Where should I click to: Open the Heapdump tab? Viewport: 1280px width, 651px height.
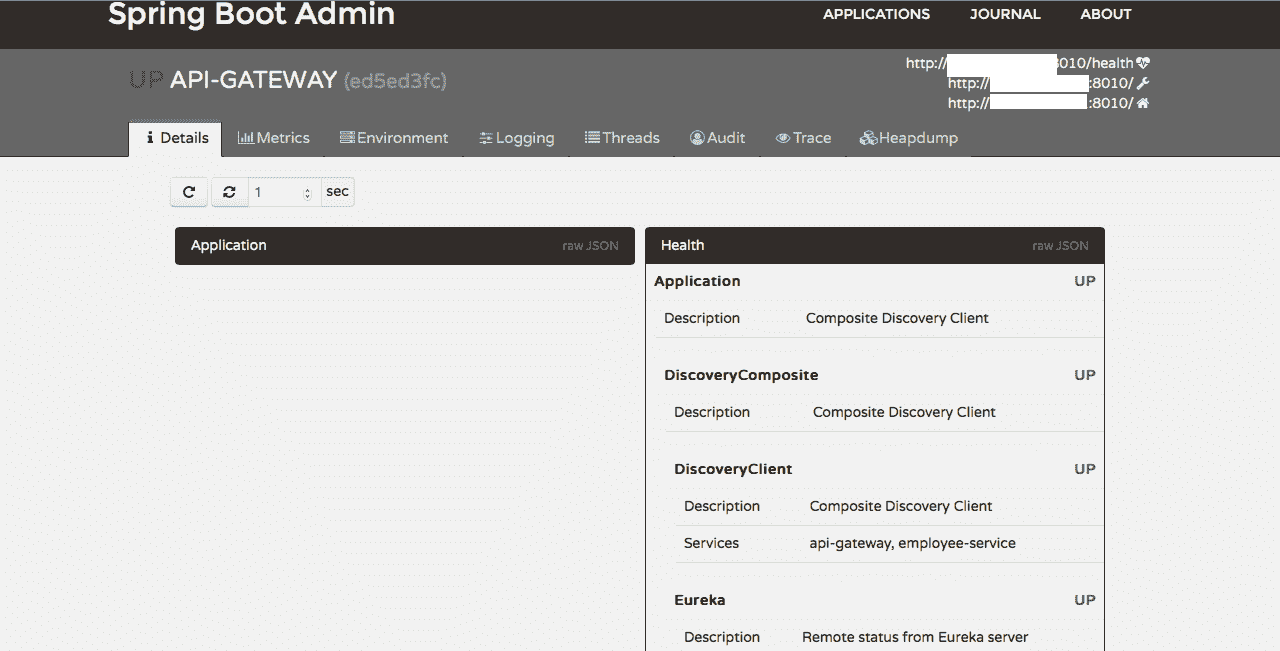coord(908,138)
